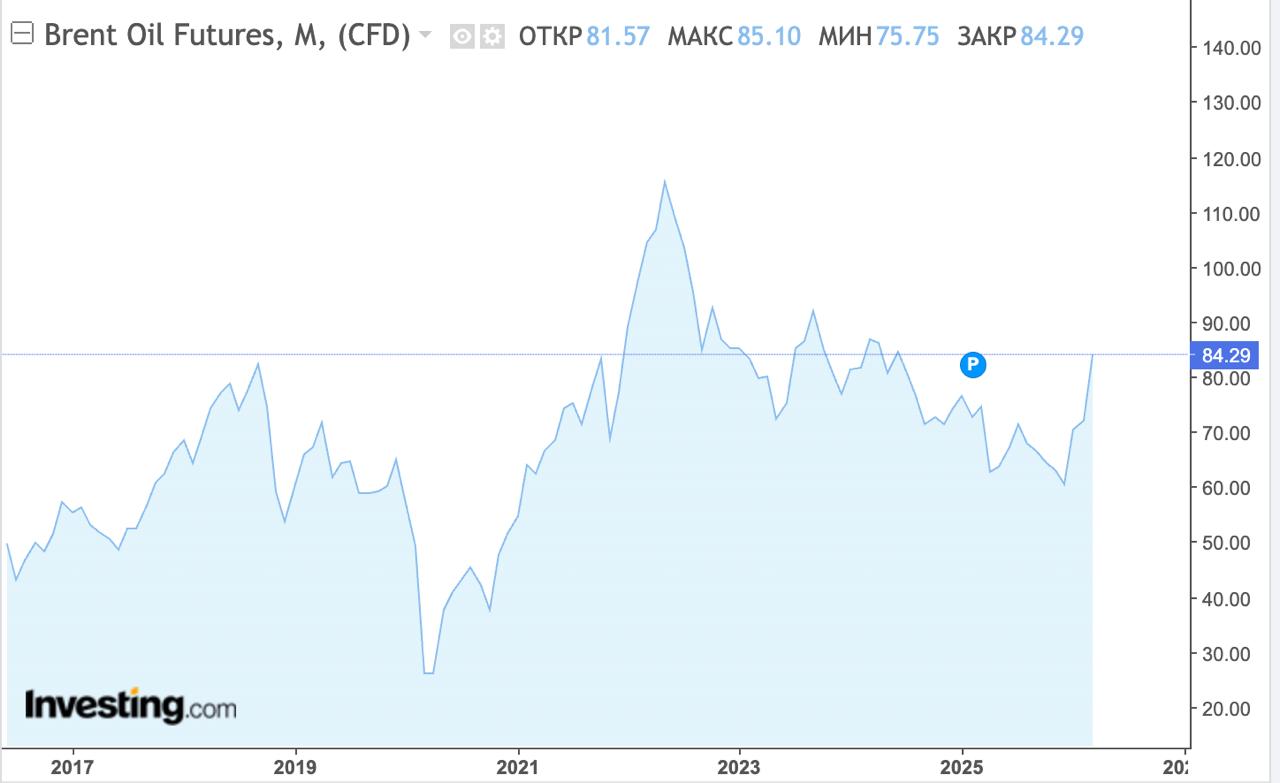Collapse the Brent Oil Futures legend box
This screenshot has width=1280, height=783.
click(x=22, y=35)
